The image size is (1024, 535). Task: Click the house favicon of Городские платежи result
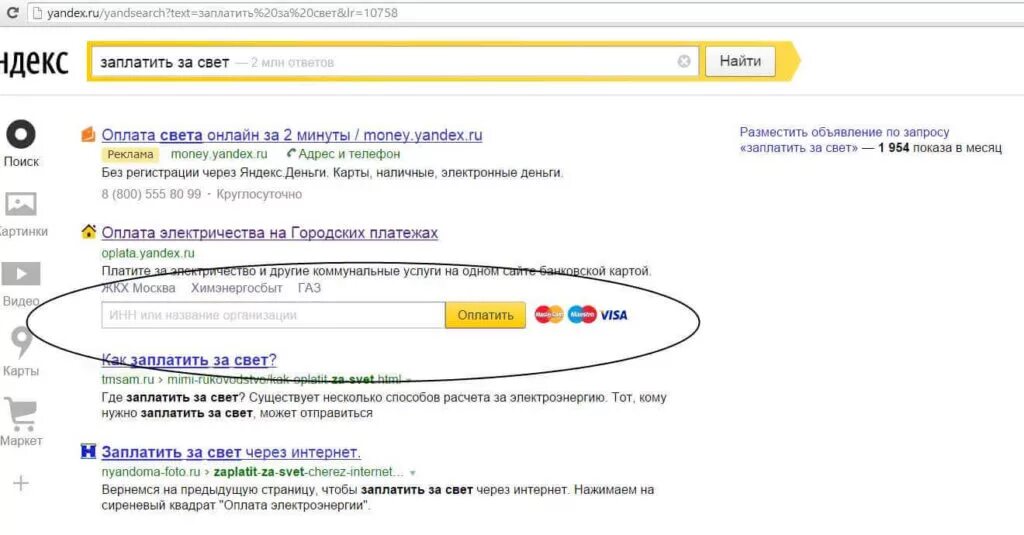[88, 232]
